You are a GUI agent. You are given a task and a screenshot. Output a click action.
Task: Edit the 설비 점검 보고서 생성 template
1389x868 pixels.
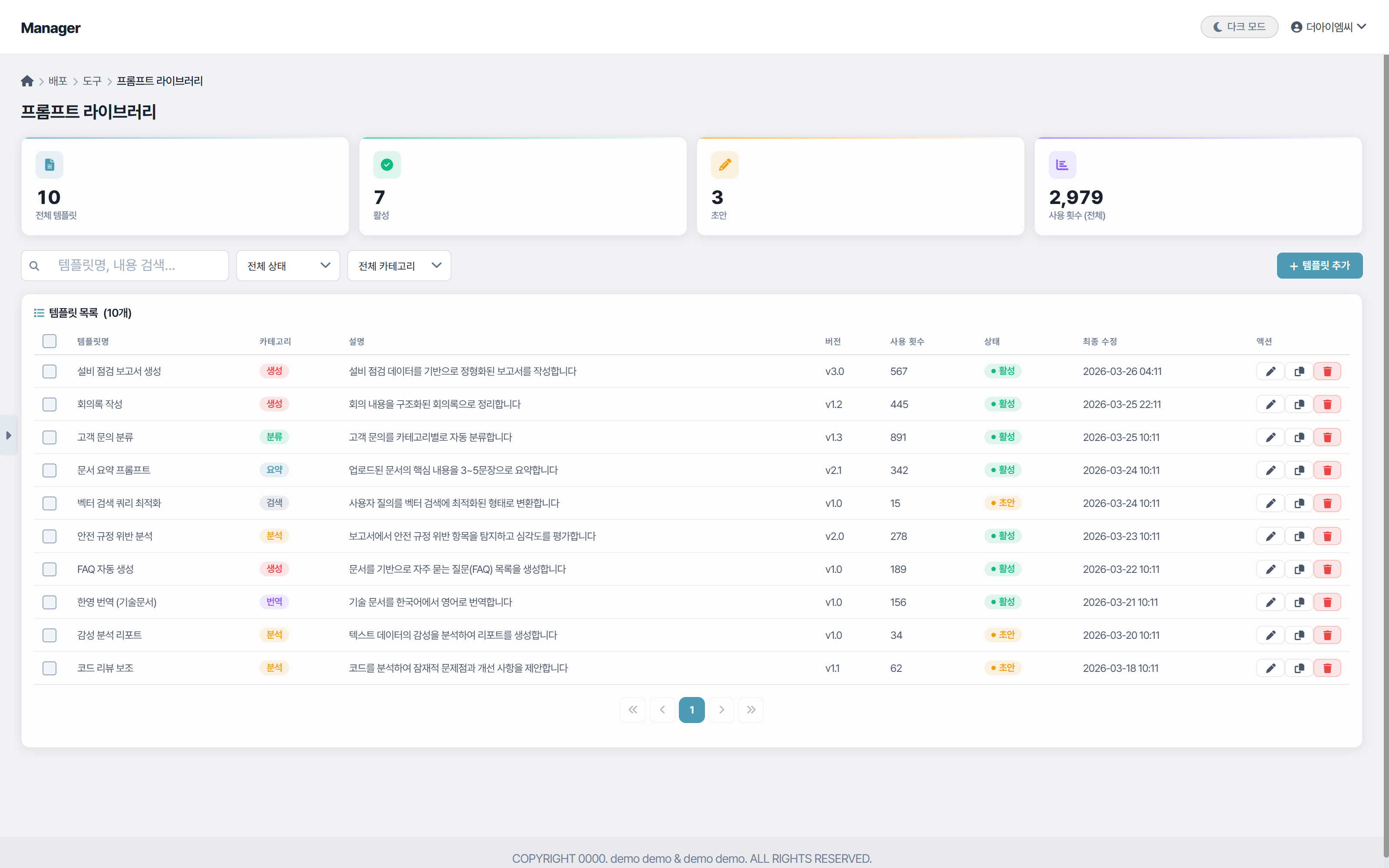click(x=1270, y=372)
